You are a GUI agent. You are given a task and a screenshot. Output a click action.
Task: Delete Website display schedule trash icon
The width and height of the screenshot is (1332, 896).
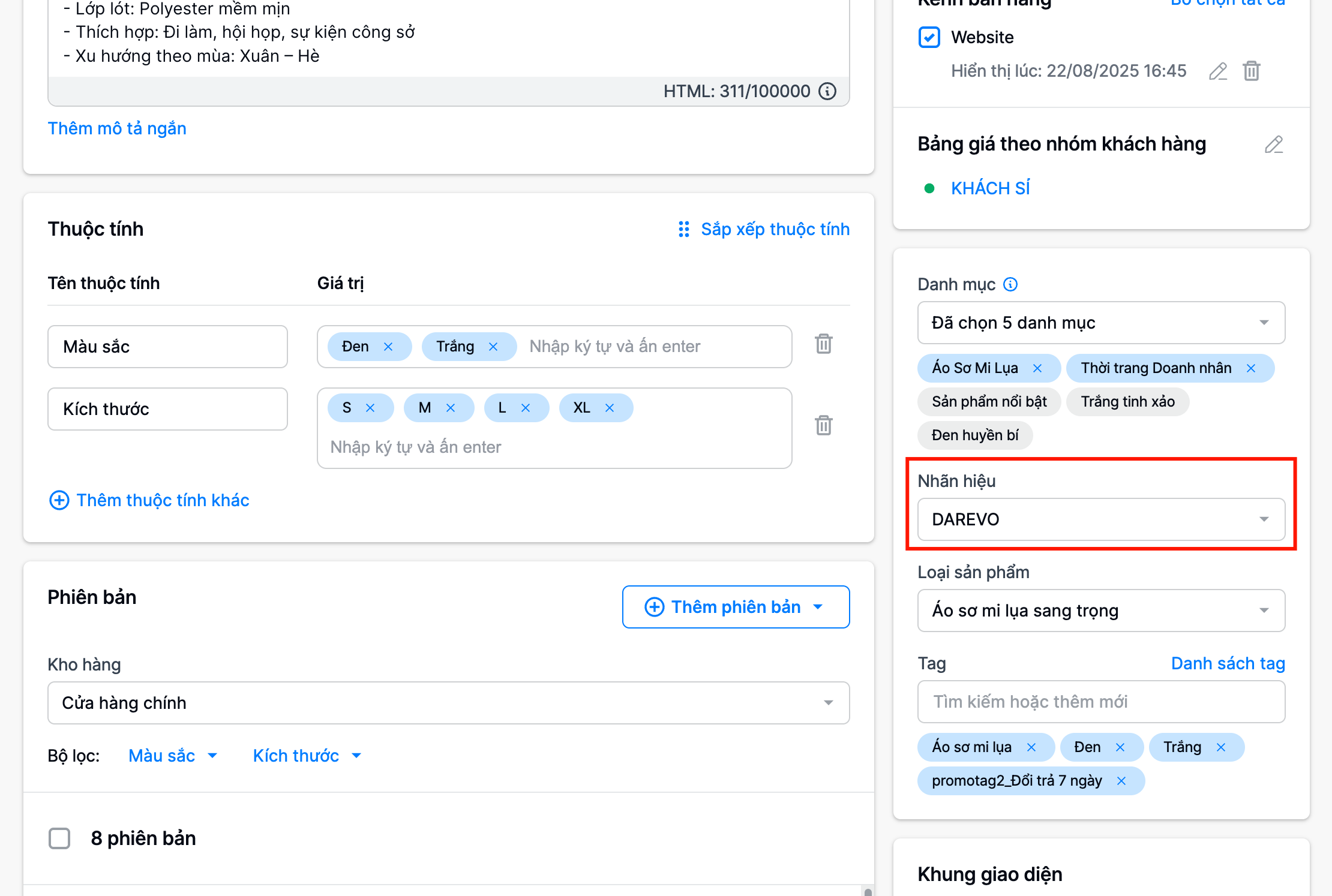(1251, 71)
